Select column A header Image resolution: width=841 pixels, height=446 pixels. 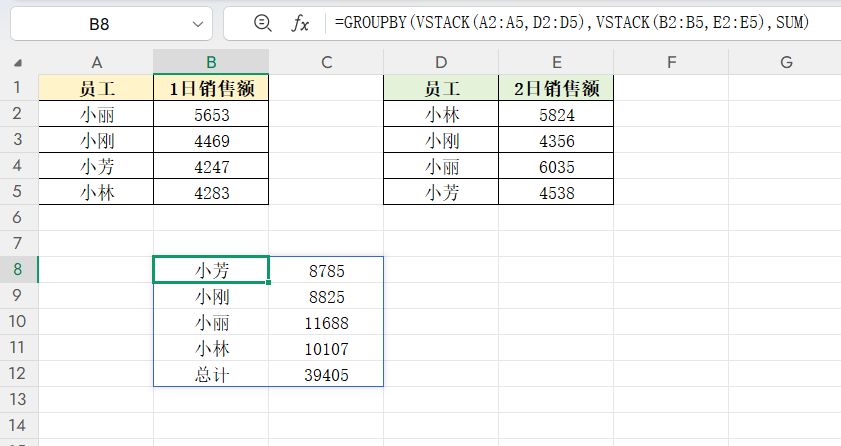96,62
